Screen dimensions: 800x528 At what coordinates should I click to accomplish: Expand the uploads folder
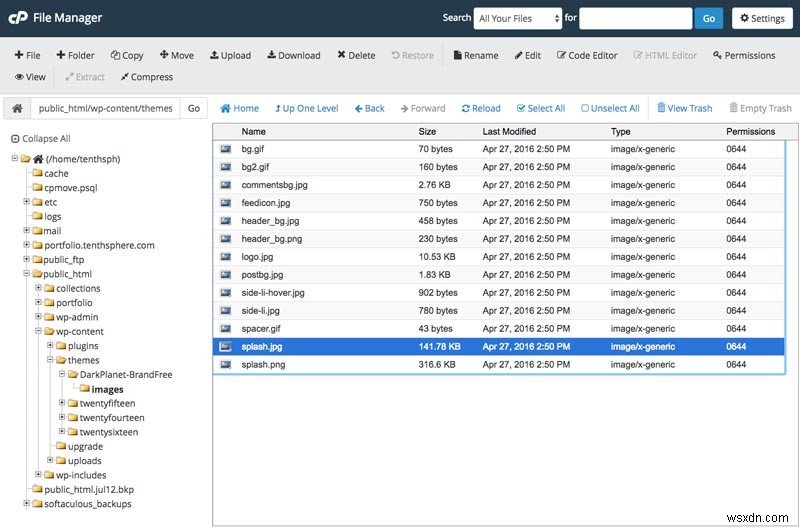50,460
